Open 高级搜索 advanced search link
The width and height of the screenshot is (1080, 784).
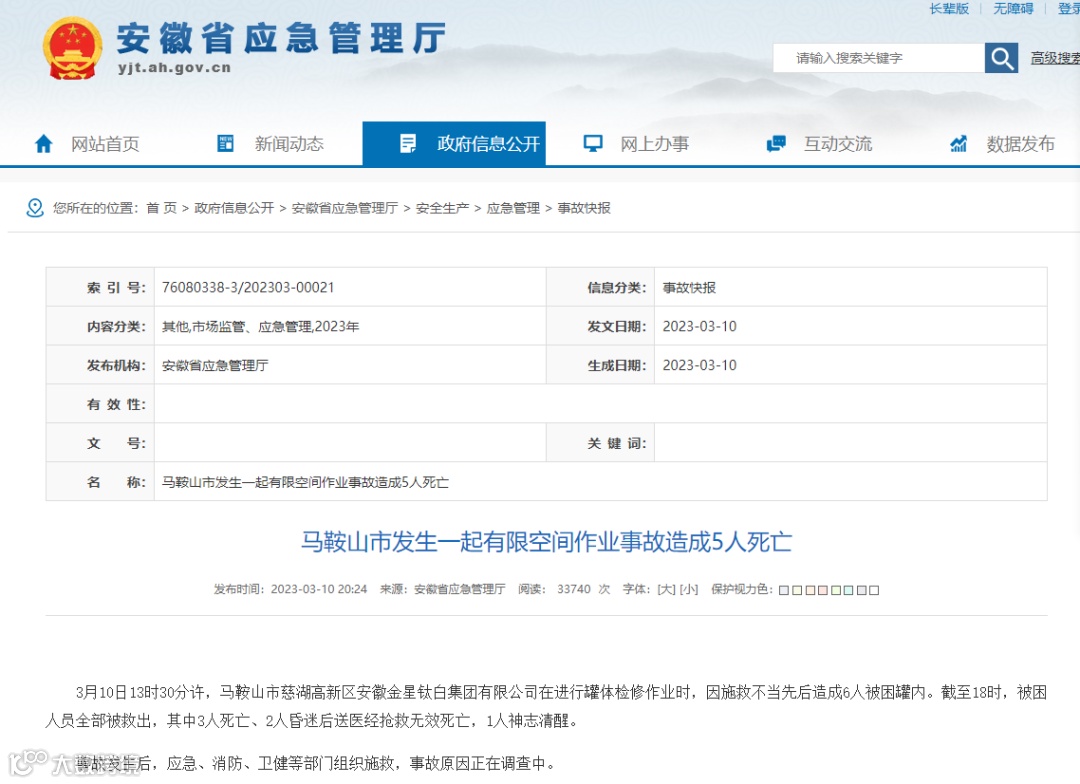click(1055, 58)
